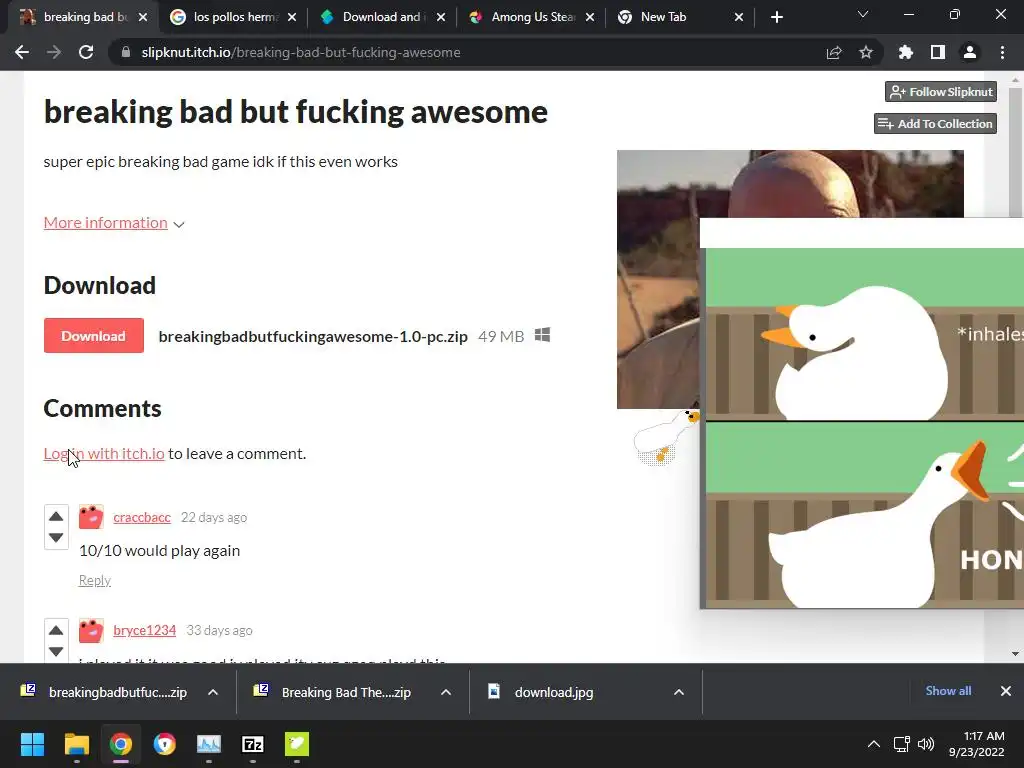
Task: Downvote craccbacc's comment
Action: point(56,537)
